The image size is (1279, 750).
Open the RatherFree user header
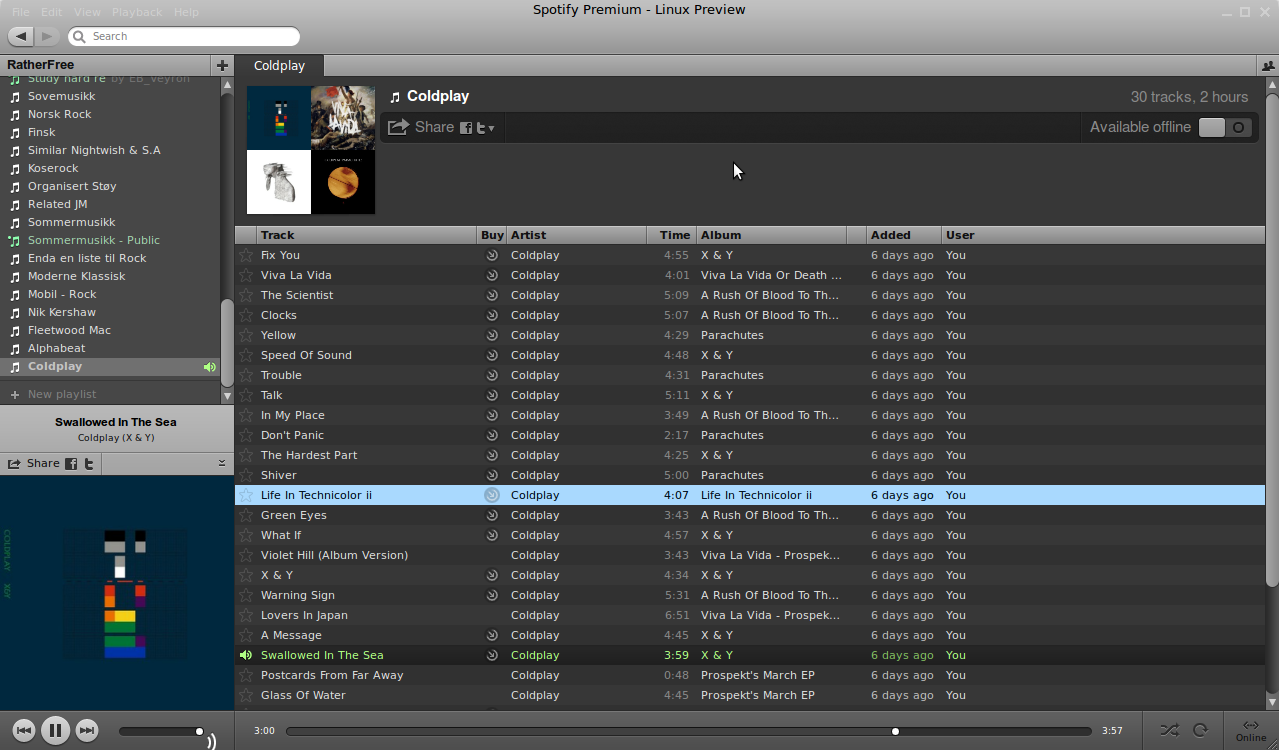coord(41,65)
